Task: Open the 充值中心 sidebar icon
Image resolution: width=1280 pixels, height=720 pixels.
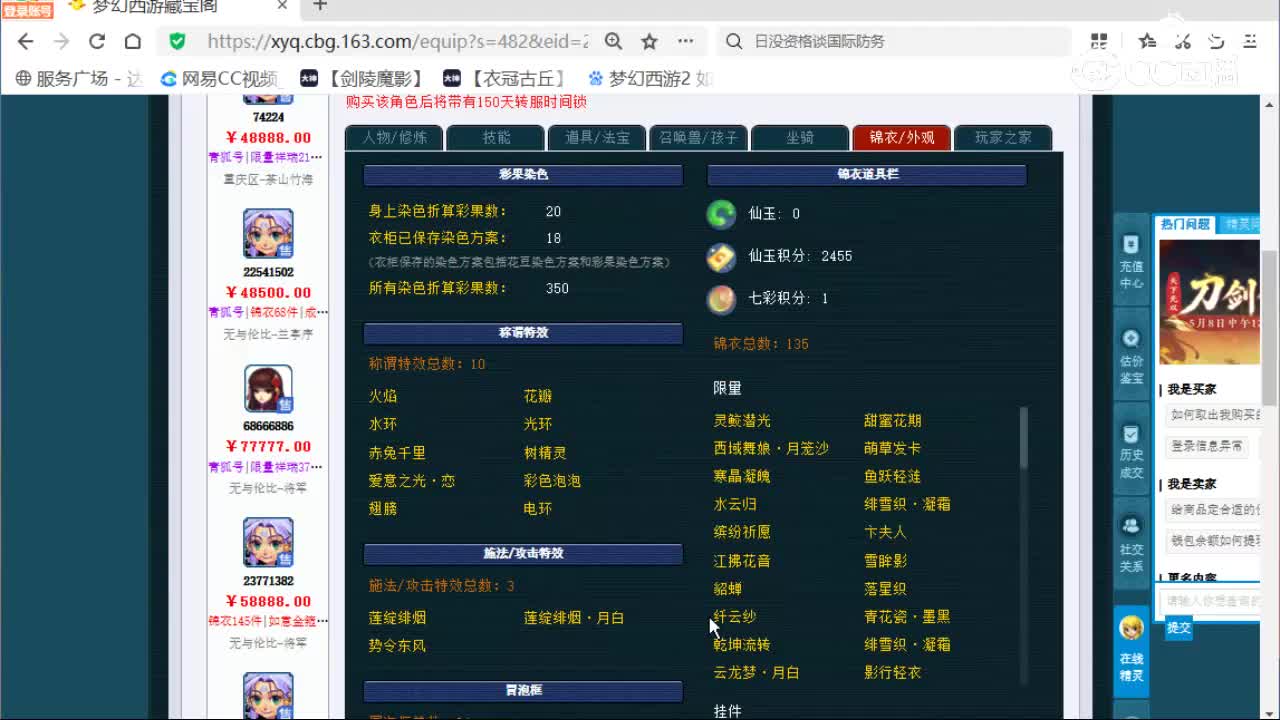Action: (1131, 261)
